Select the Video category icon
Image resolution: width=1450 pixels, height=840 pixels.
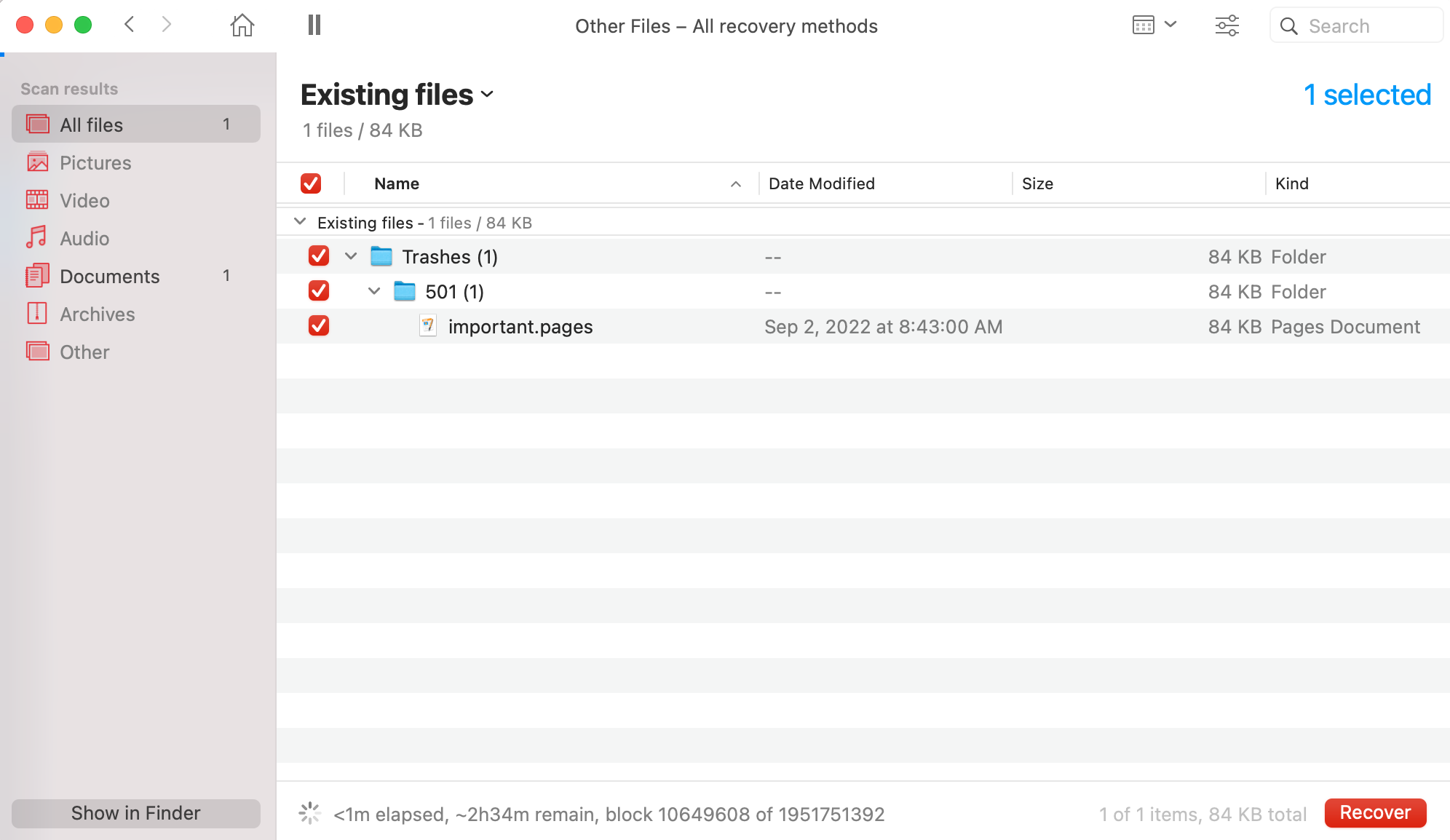tap(36, 200)
